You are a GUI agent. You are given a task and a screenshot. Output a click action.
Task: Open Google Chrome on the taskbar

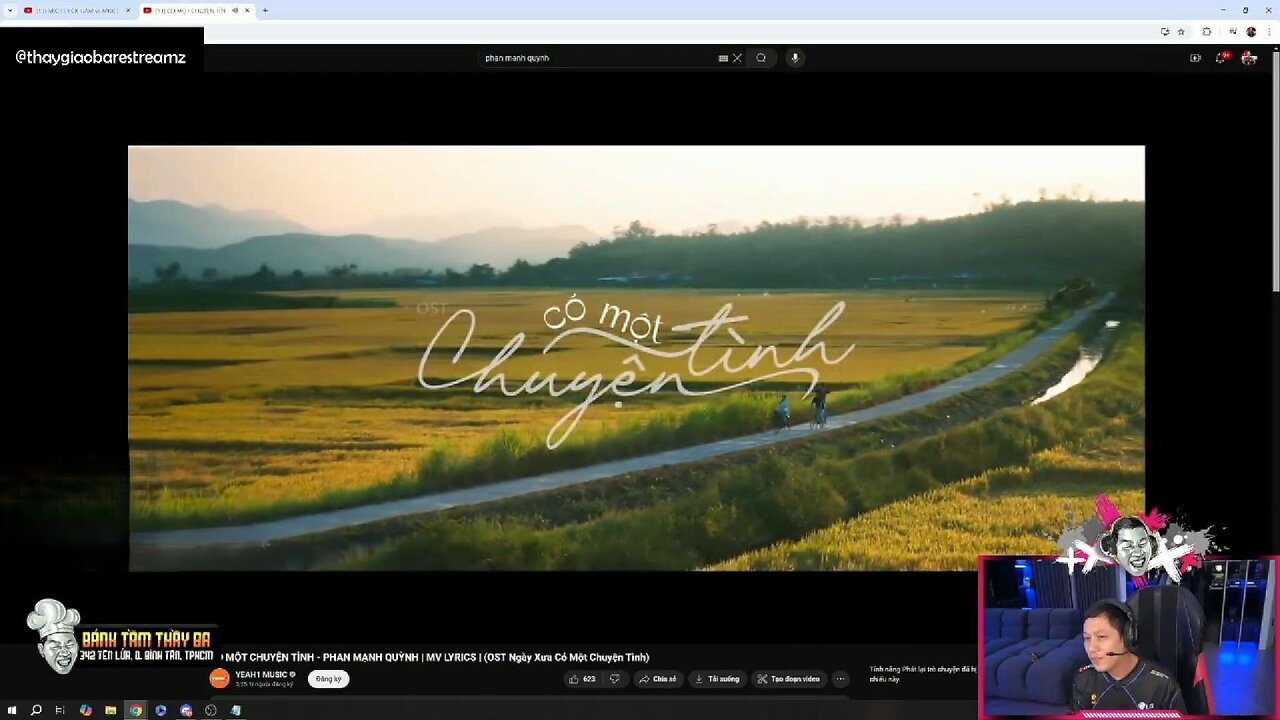coord(135,710)
